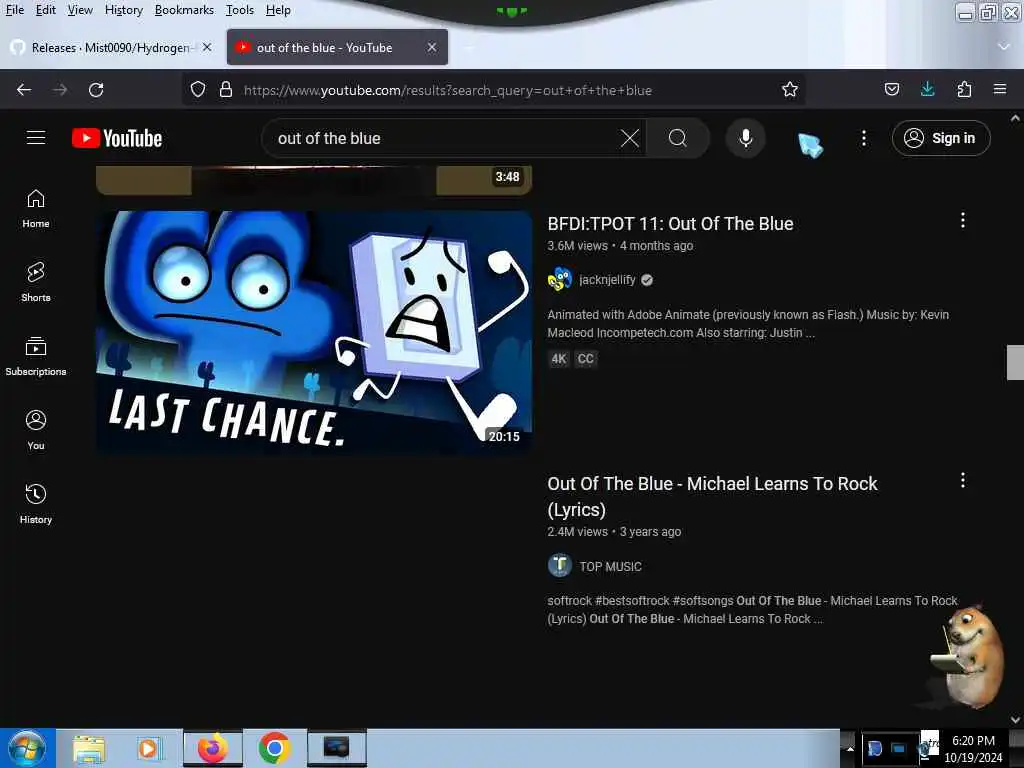
Task: Click the CC badge on BFDI video
Action: [586, 359]
